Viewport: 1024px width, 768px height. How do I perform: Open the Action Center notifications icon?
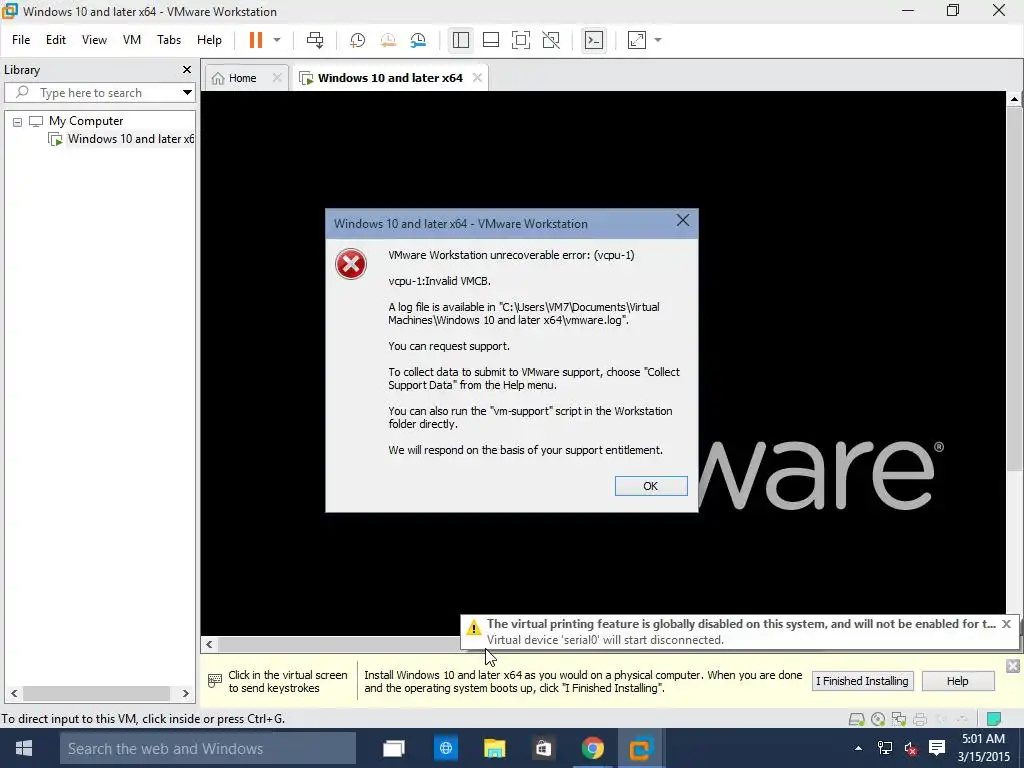(x=937, y=748)
